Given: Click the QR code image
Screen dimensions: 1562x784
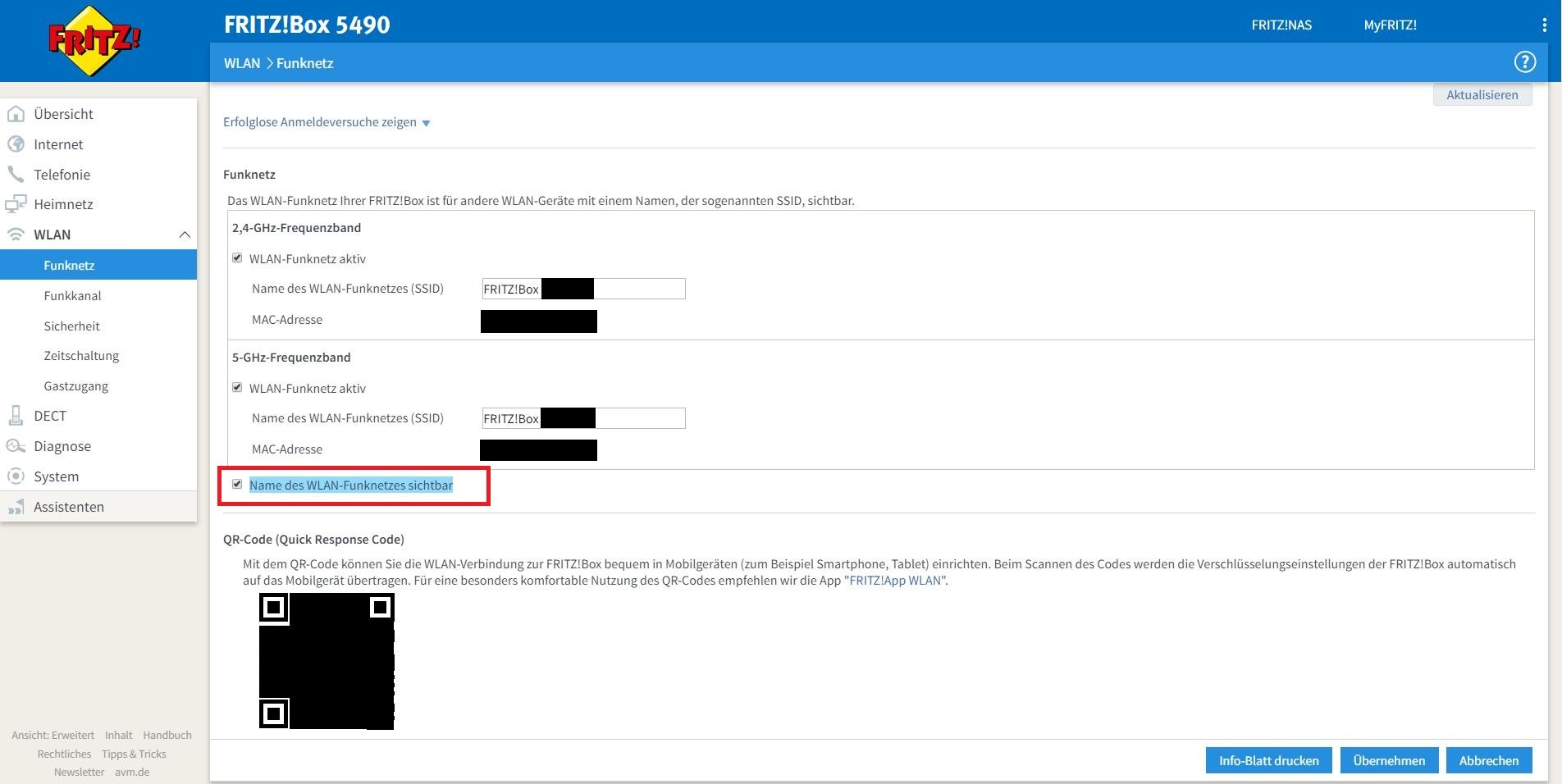Looking at the screenshot, I should pyautogui.click(x=327, y=661).
